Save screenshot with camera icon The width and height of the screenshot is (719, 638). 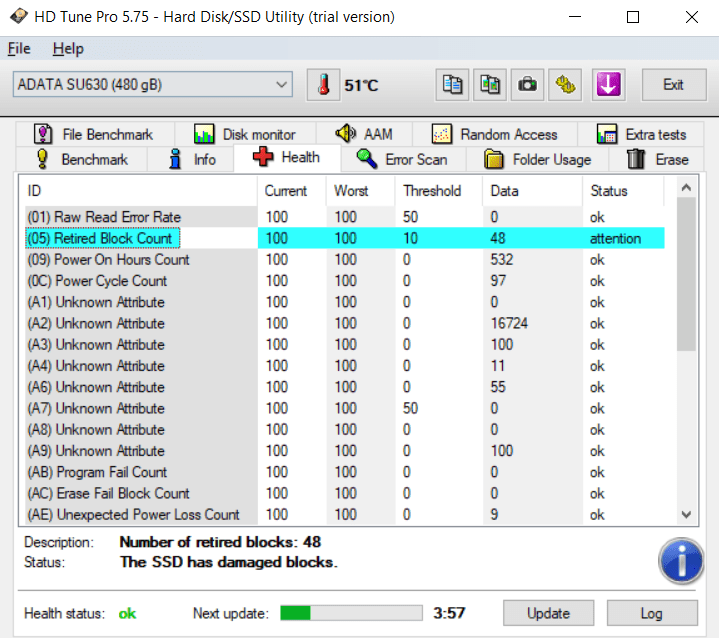tap(527, 85)
